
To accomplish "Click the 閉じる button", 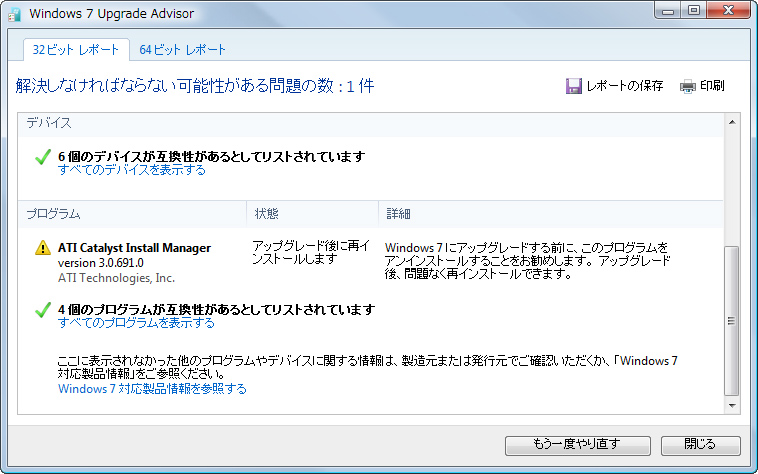I will pyautogui.click(x=700, y=445).
